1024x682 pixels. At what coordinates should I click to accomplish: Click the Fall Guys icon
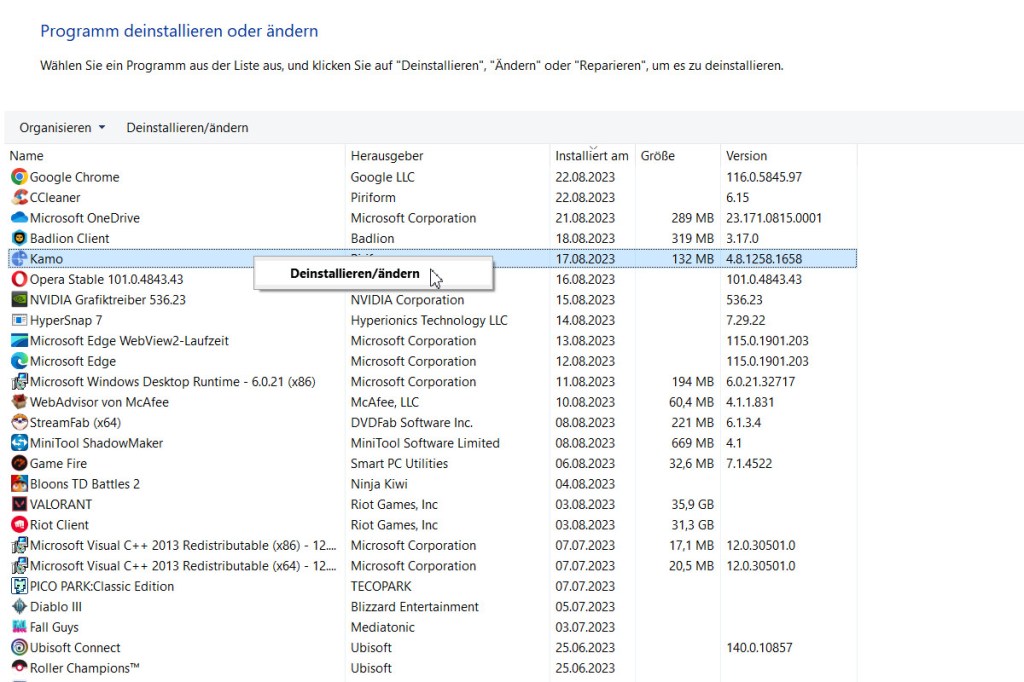[20, 627]
